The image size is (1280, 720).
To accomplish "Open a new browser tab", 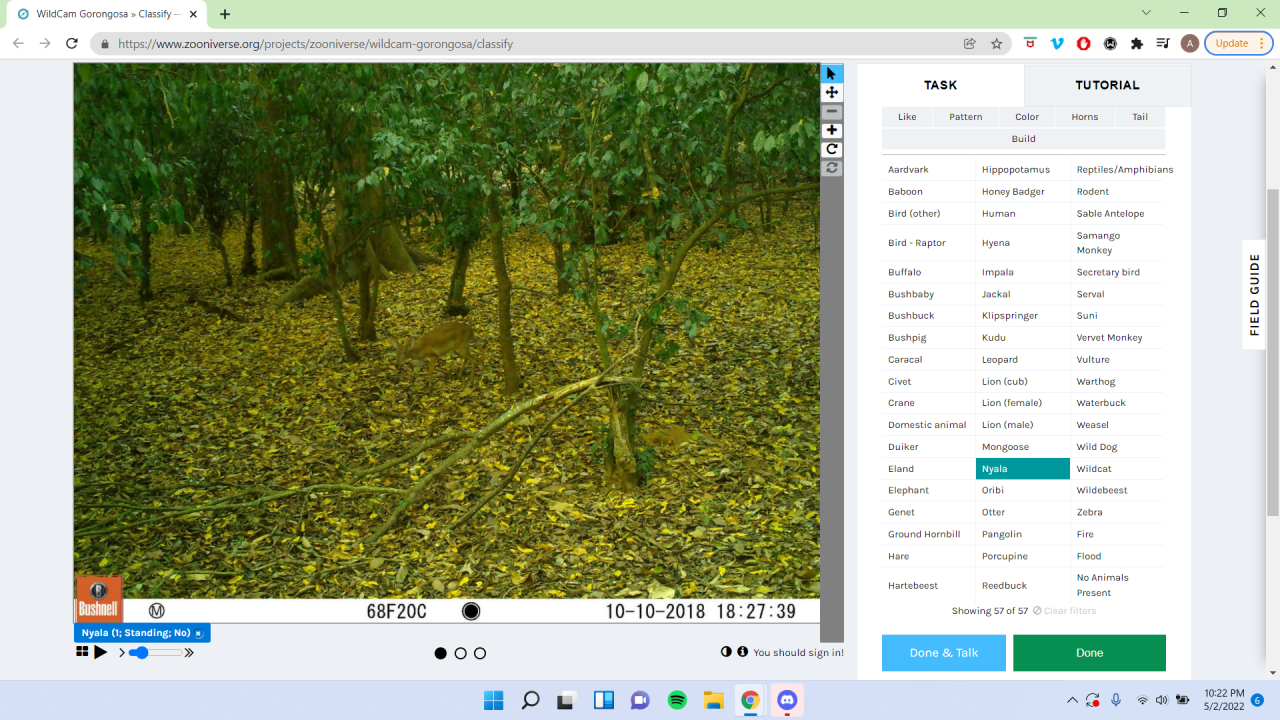I will 225,14.
